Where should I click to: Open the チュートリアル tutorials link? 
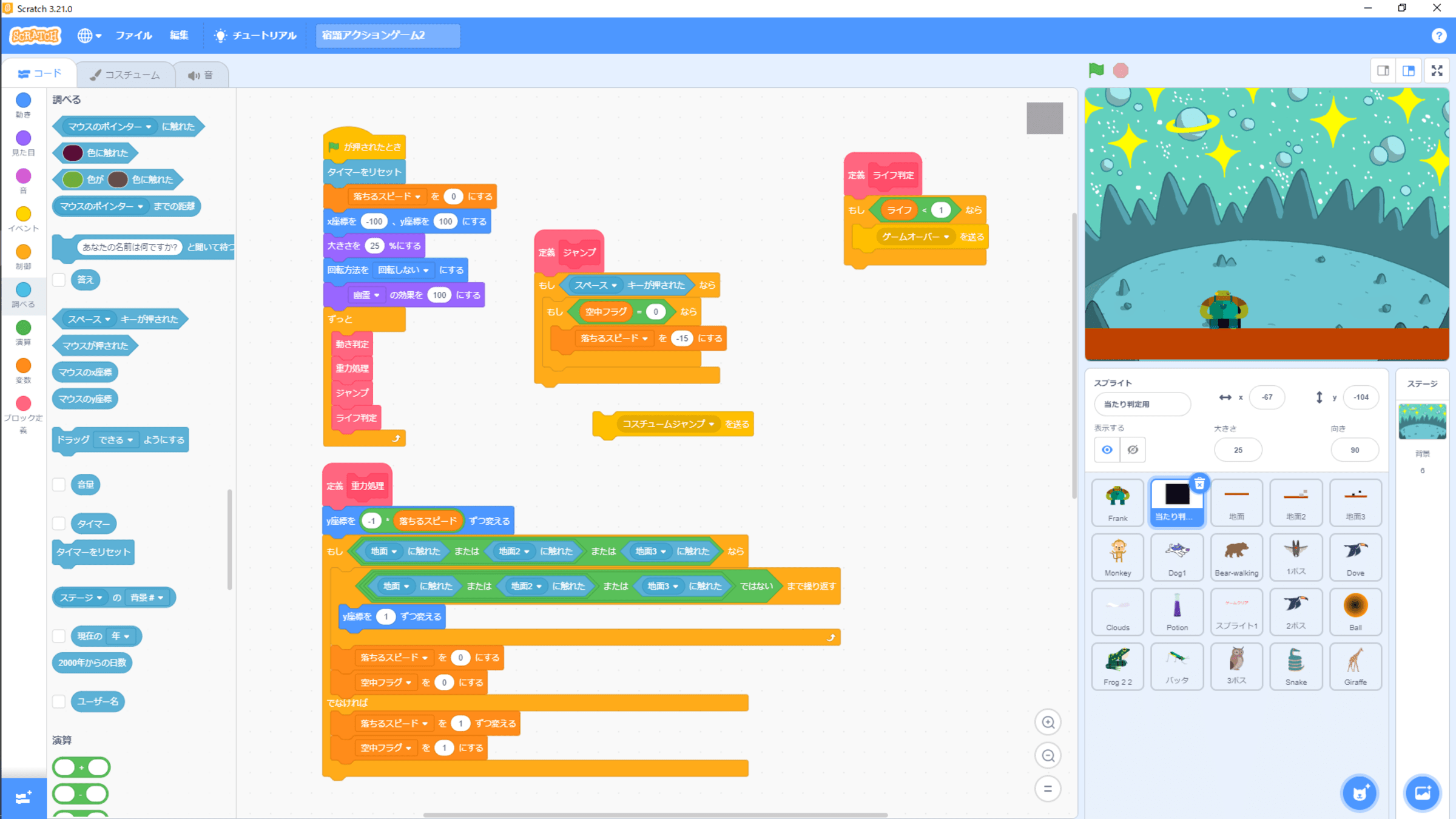click(255, 36)
